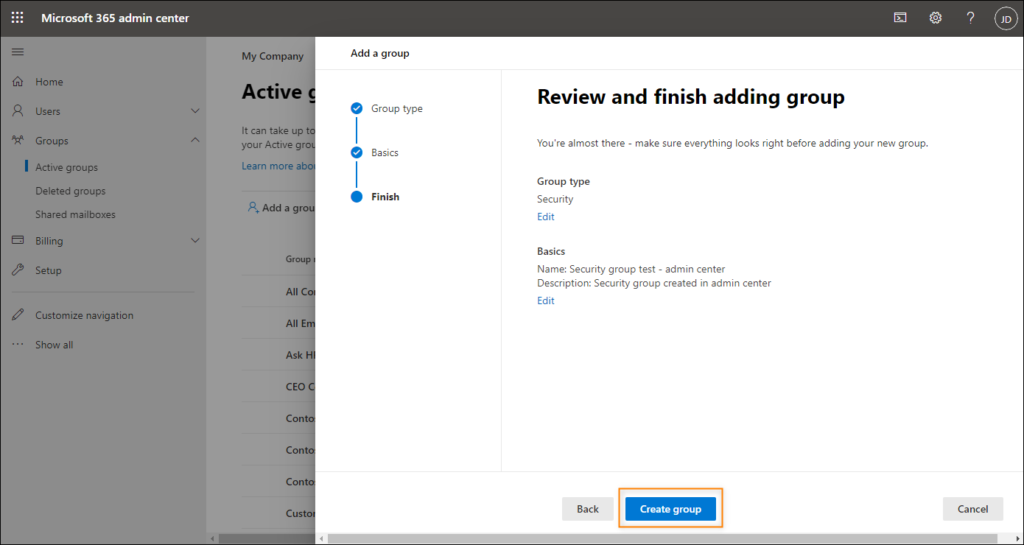Viewport: 1024px width, 545px height.
Task: Click the Microsoft 365 admin center title
Action: pos(115,18)
